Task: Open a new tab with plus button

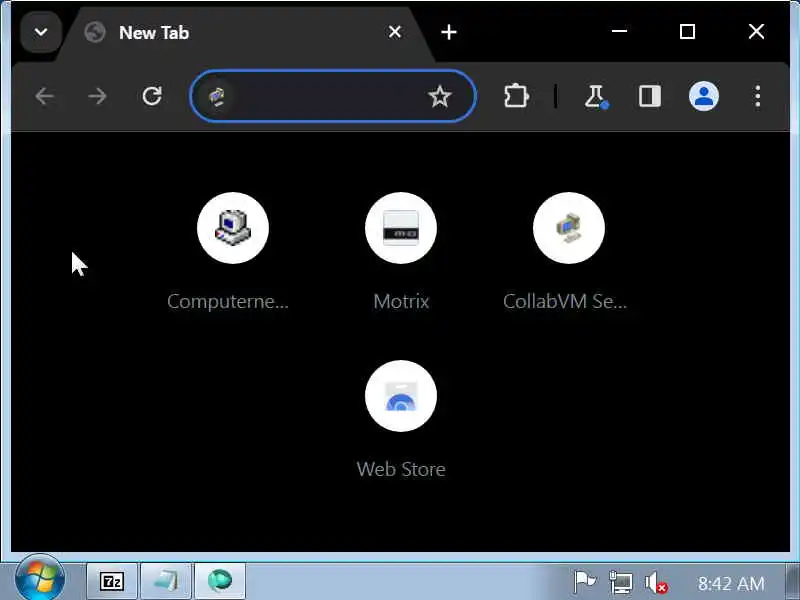Action: coord(448,32)
